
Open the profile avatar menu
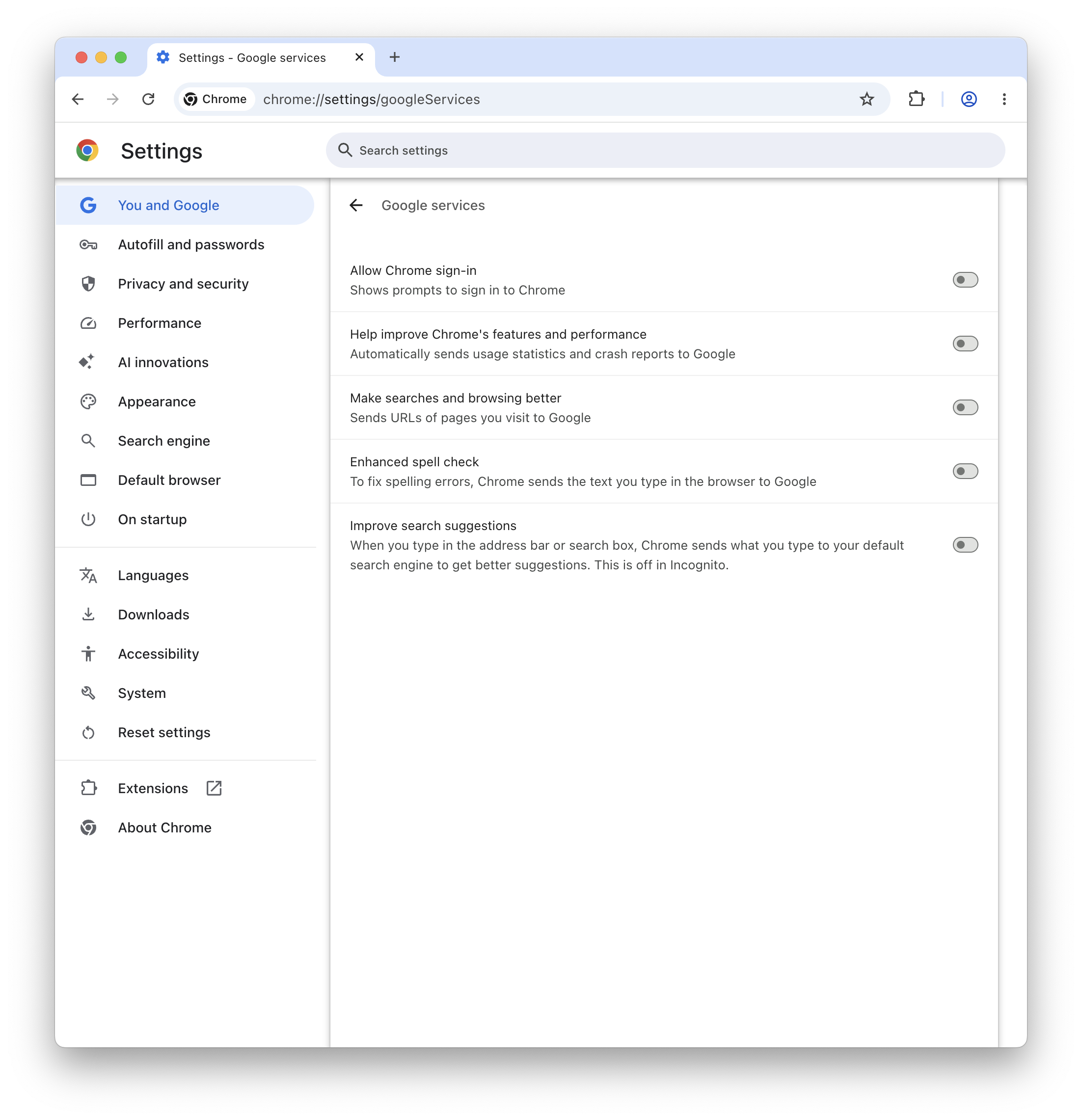(x=968, y=100)
